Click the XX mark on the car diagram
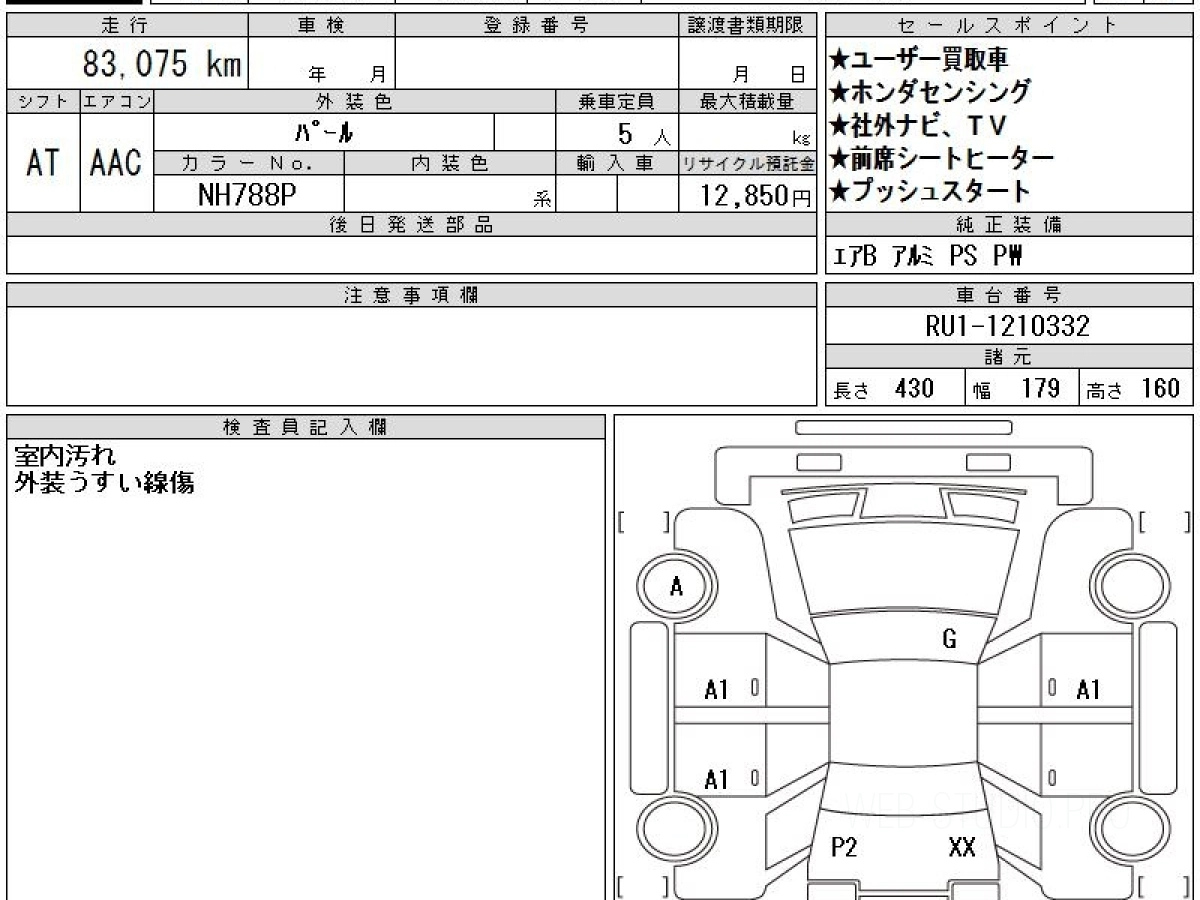The image size is (1200, 900). (x=962, y=848)
